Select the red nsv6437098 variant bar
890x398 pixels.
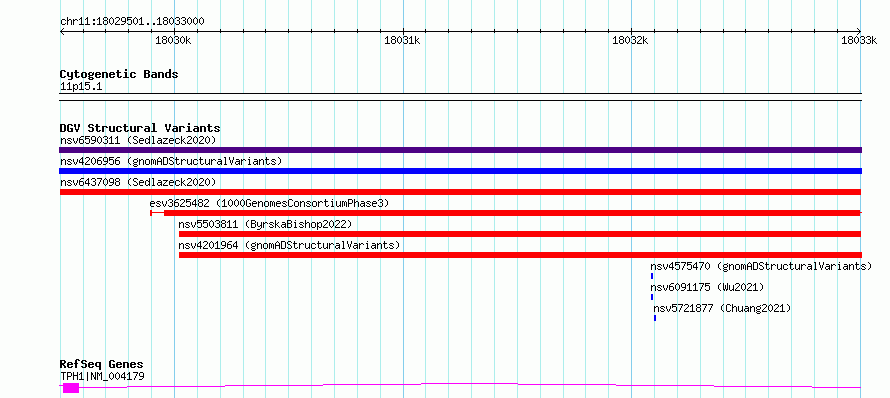pyautogui.click(x=460, y=192)
